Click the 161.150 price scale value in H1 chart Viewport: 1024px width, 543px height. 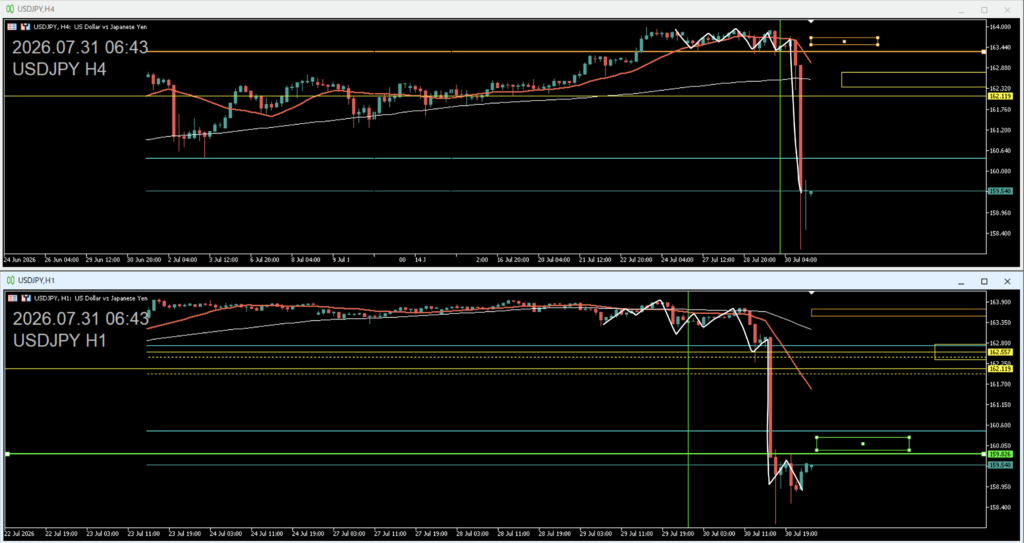(x=1000, y=404)
